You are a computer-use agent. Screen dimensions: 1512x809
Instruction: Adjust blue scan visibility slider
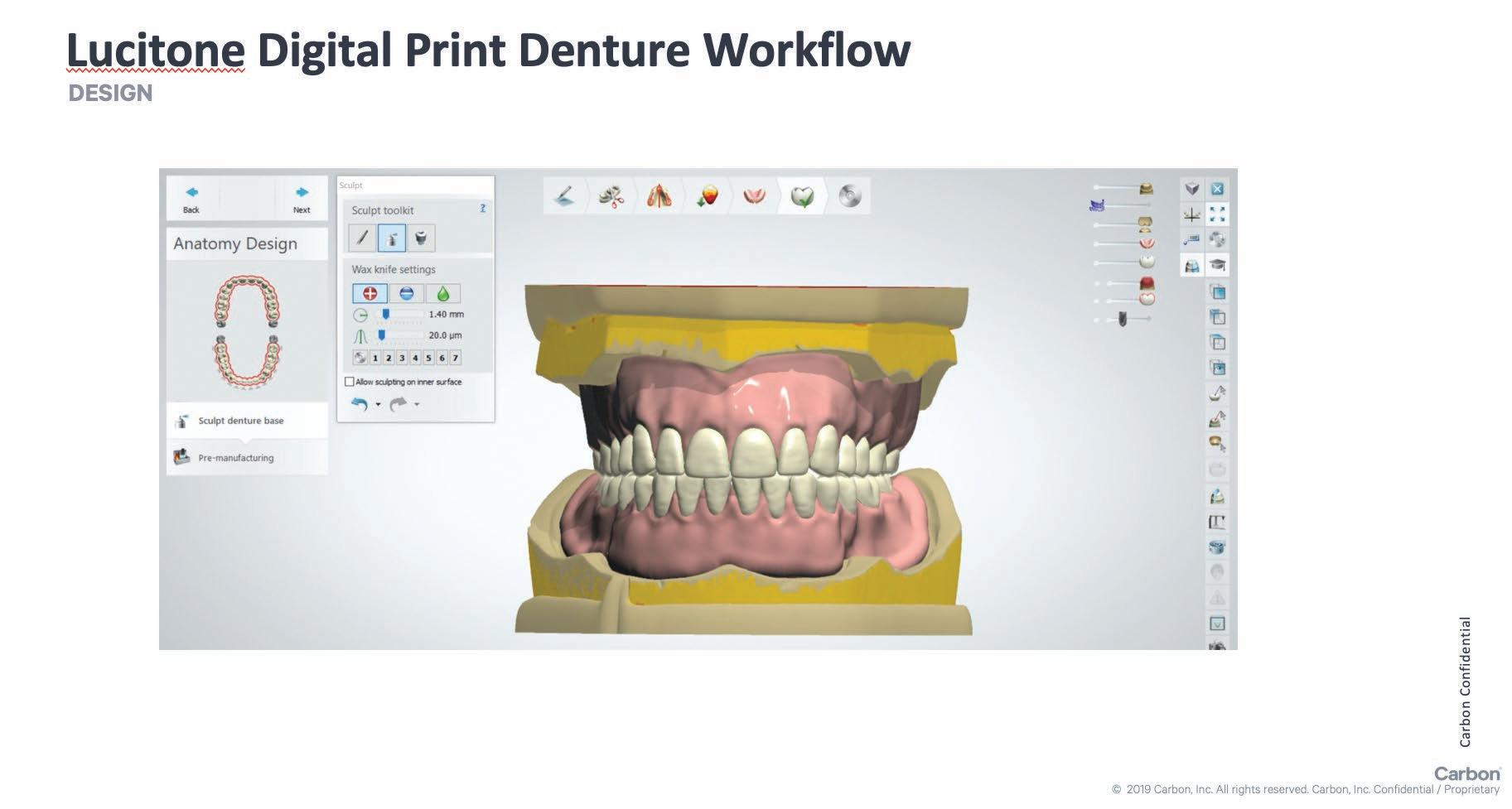1121,205
